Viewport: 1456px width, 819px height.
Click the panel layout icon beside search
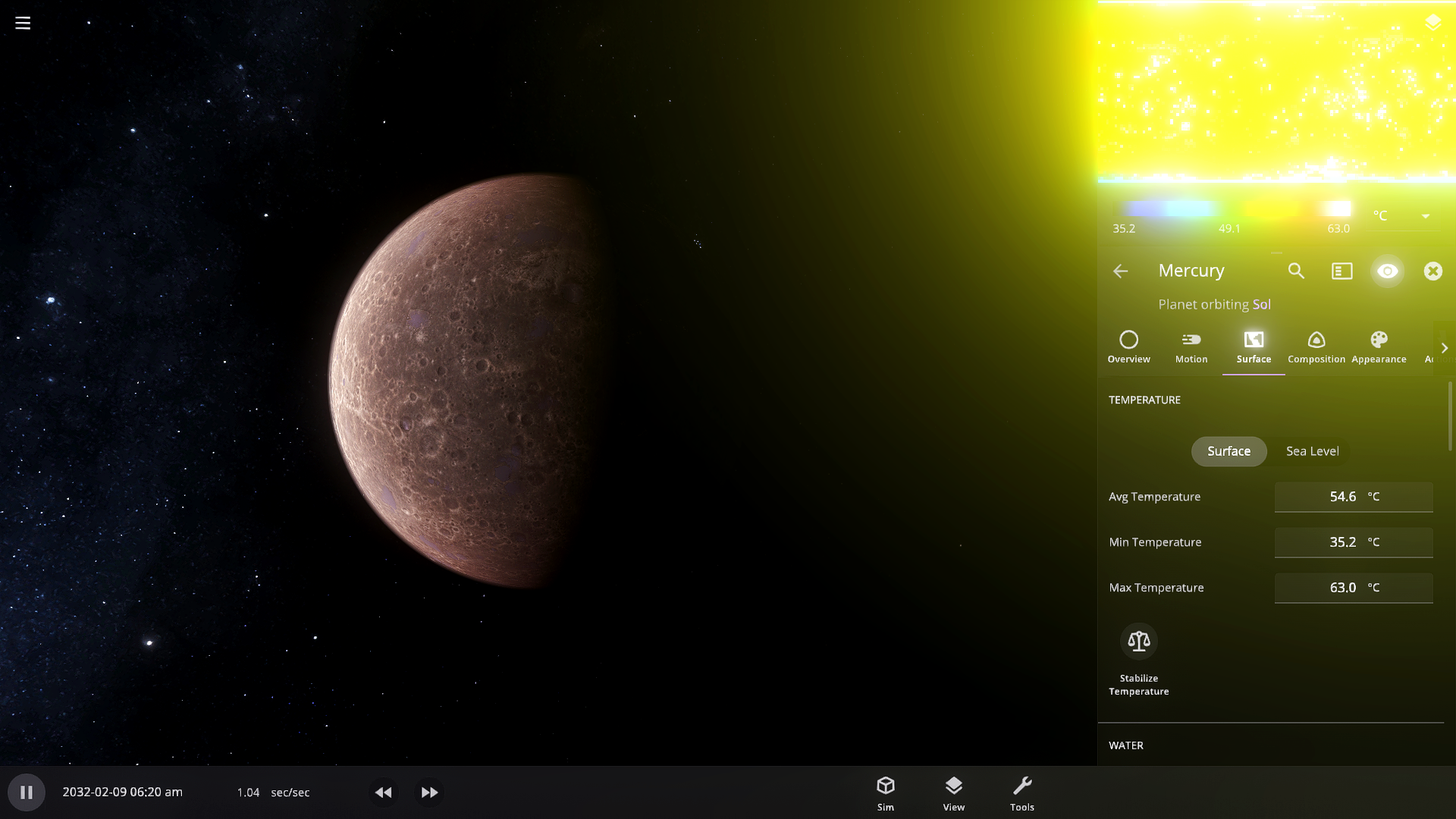[1341, 271]
